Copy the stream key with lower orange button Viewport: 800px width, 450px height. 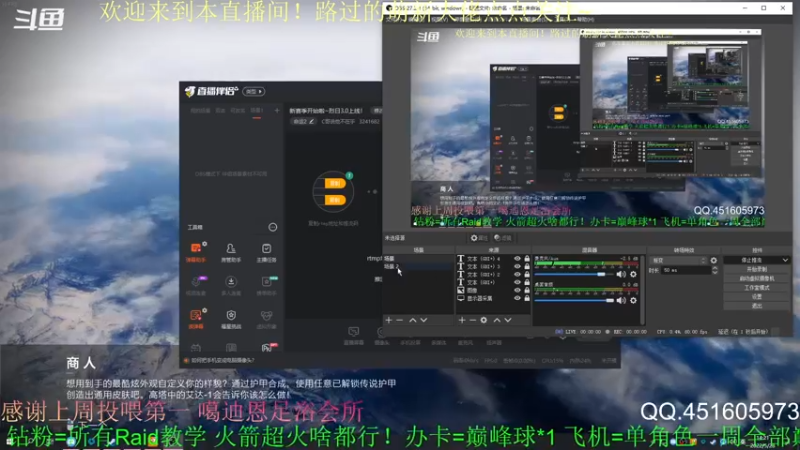tap(334, 200)
